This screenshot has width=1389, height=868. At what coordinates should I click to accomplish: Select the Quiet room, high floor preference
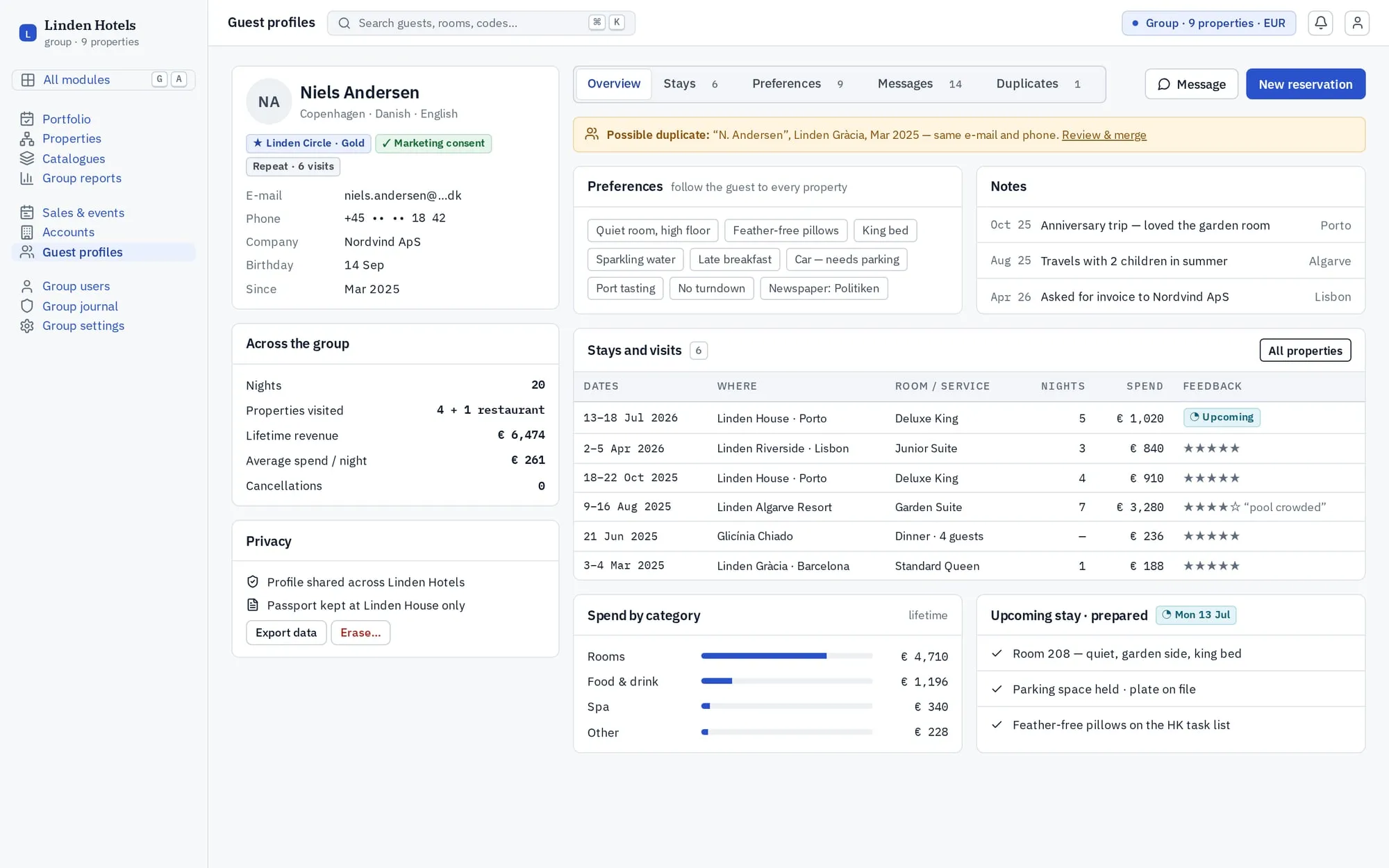(x=653, y=231)
